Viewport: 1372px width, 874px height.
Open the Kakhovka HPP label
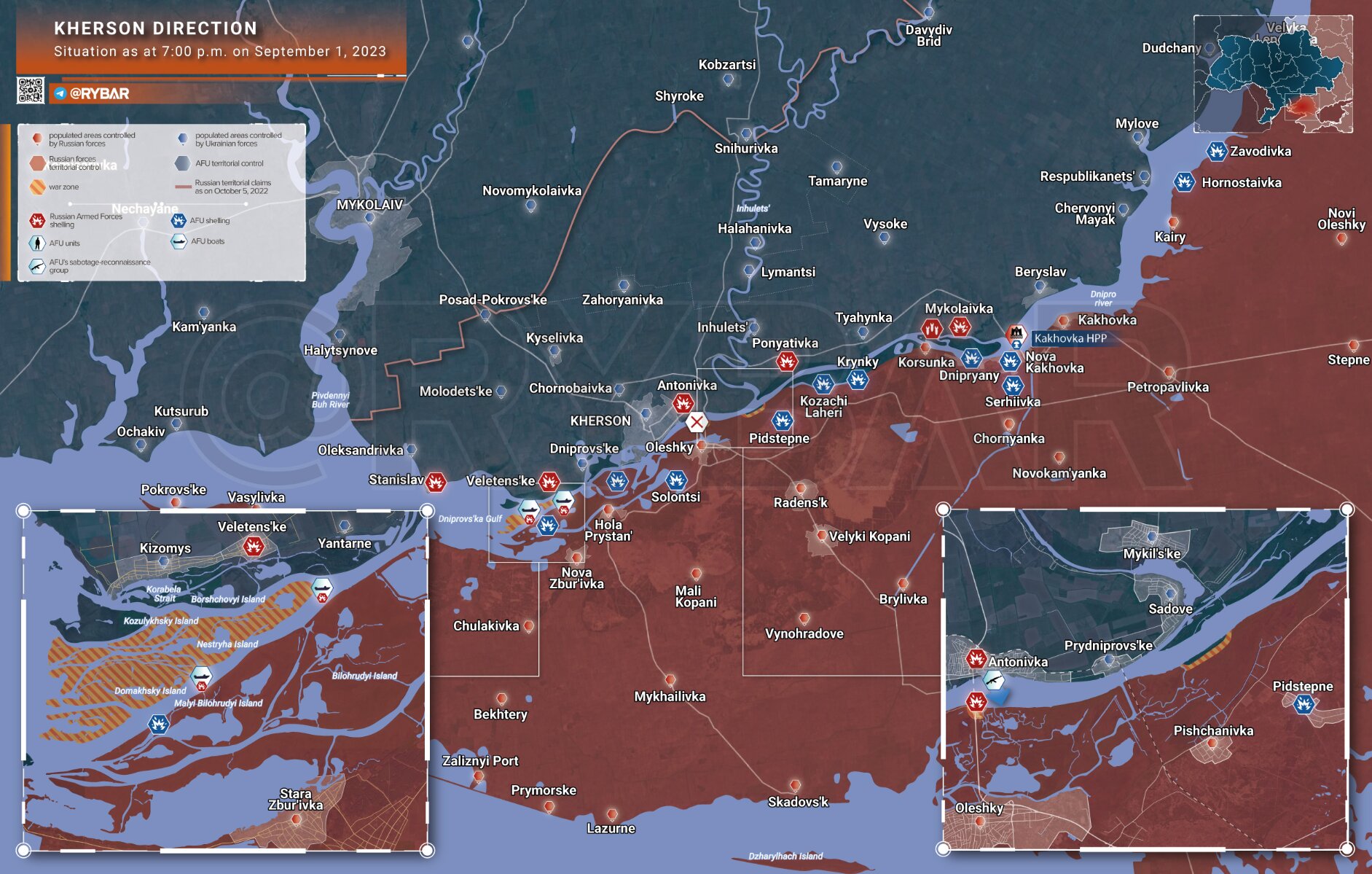[1070, 338]
